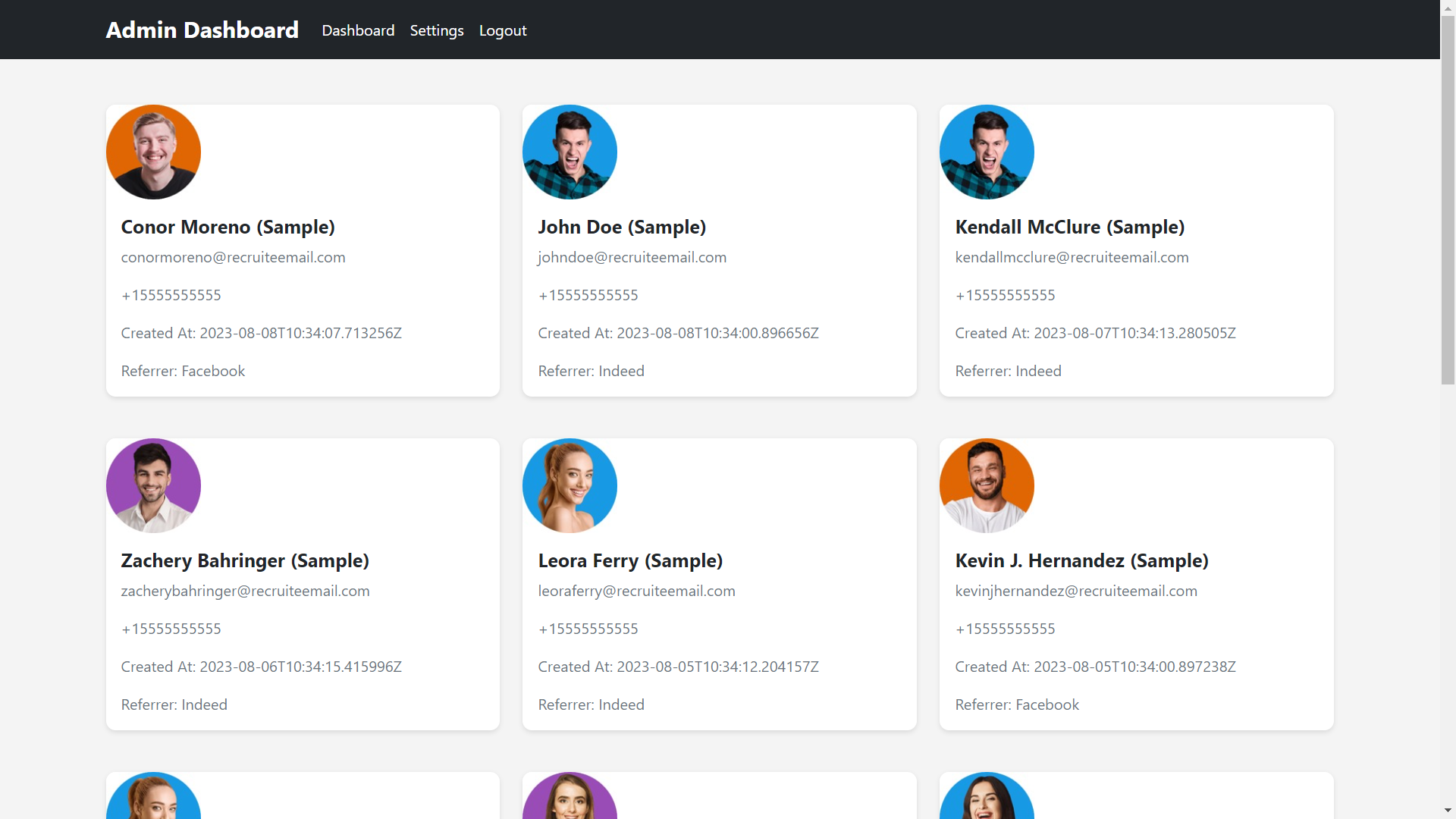This screenshot has width=1456, height=819.
Task: Select Conor Moreno's email address
Action: 233,257
